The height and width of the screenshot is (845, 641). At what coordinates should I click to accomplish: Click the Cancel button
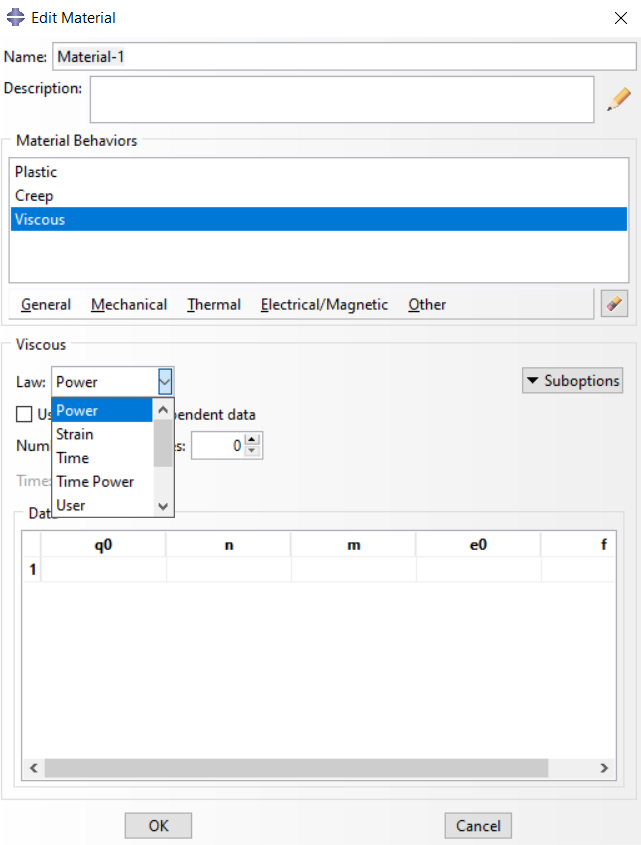tap(478, 826)
